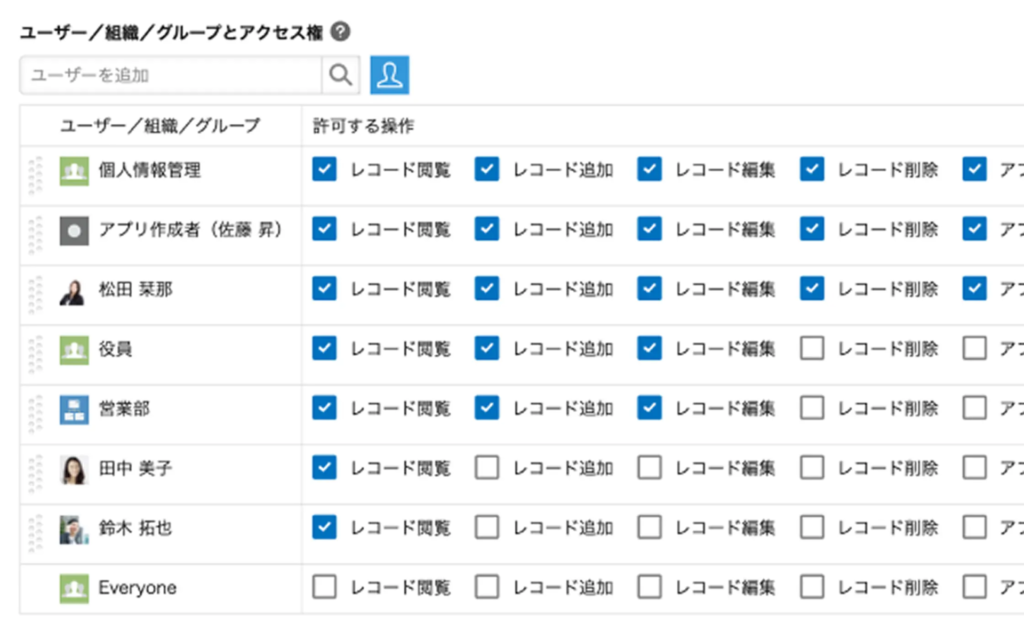Click the Everyone group icon
The width and height of the screenshot is (1024, 640).
tap(75, 587)
